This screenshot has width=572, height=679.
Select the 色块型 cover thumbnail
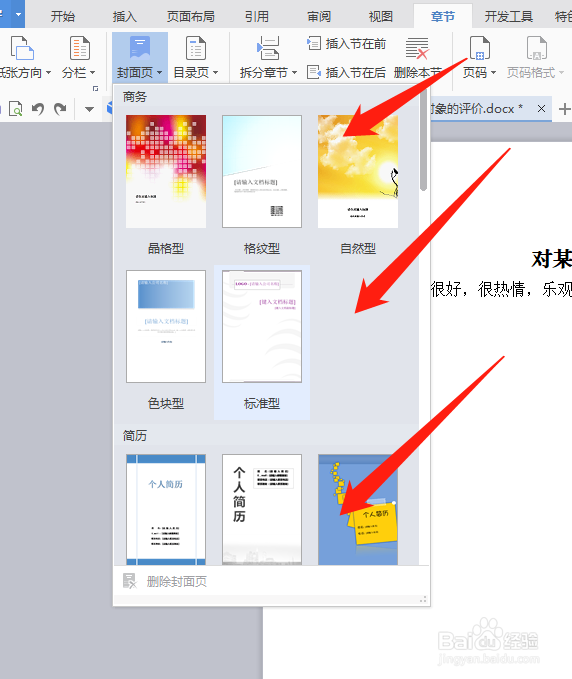(x=166, y=326)
